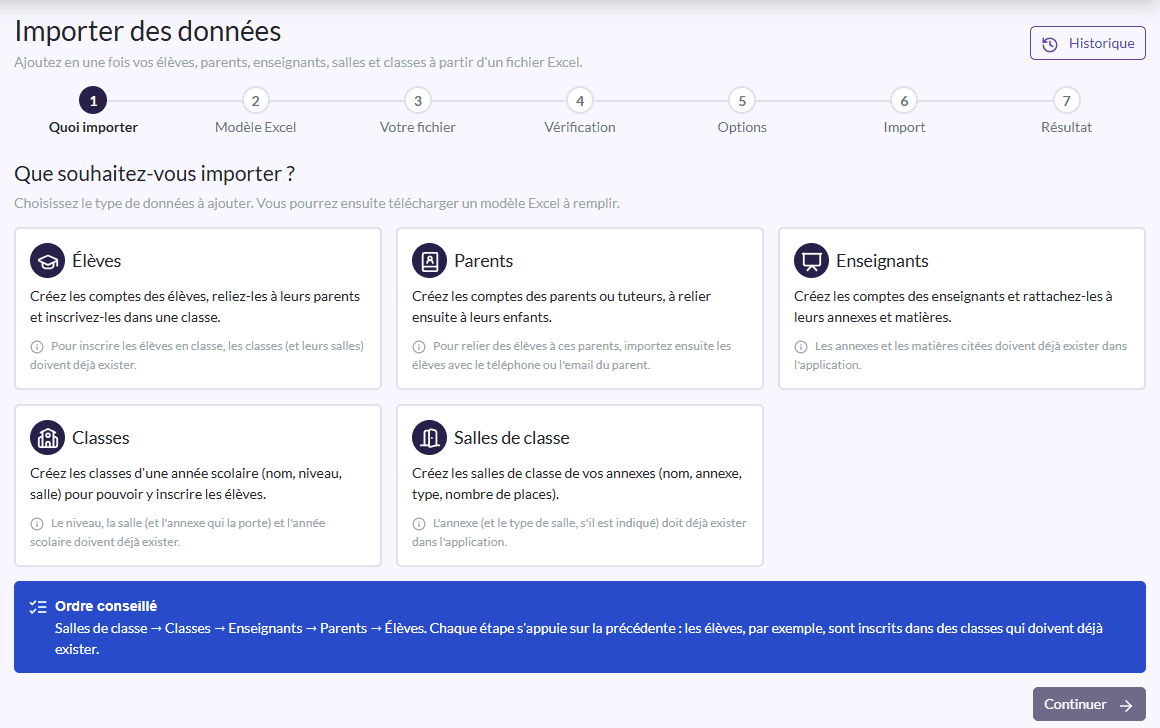Click the info icon in the Enseignants card
The width and height of the screenshot is (1160, 728).
point(801,346)
